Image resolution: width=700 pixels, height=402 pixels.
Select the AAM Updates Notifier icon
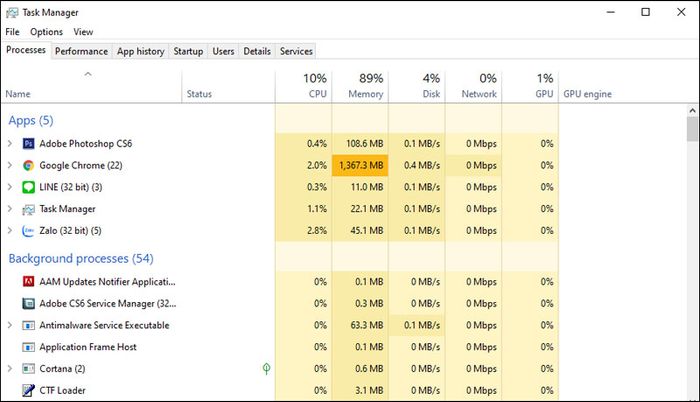point(28,281)
